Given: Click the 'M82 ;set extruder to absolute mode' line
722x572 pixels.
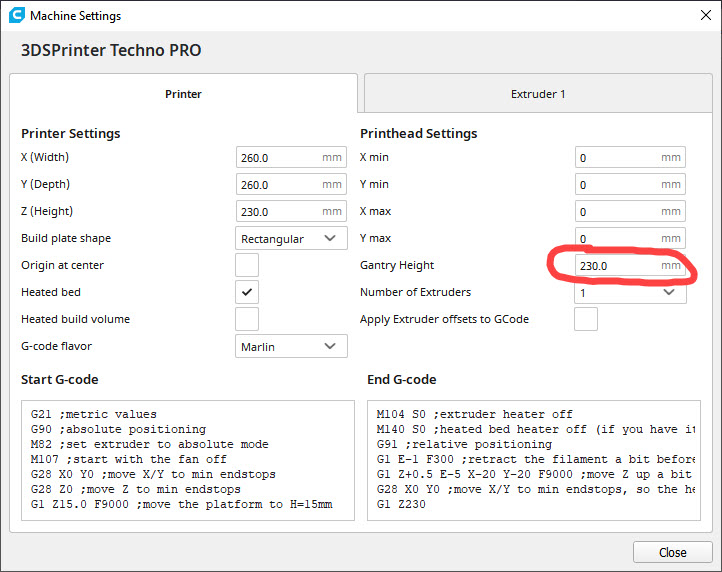Looking at the screenshot, I should pyautogui.click(x=150, y=444).
